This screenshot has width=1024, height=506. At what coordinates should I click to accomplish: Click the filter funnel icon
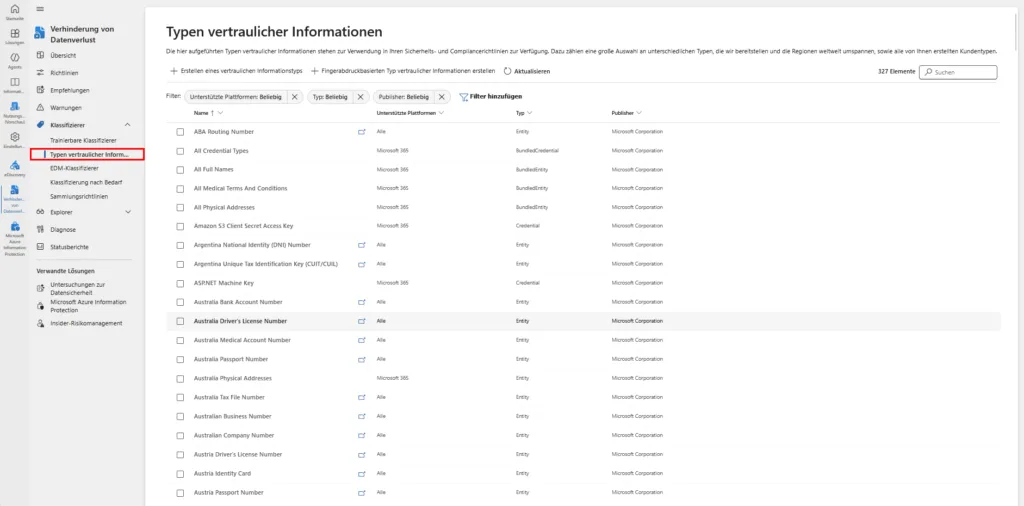click(x=464, y=97)
